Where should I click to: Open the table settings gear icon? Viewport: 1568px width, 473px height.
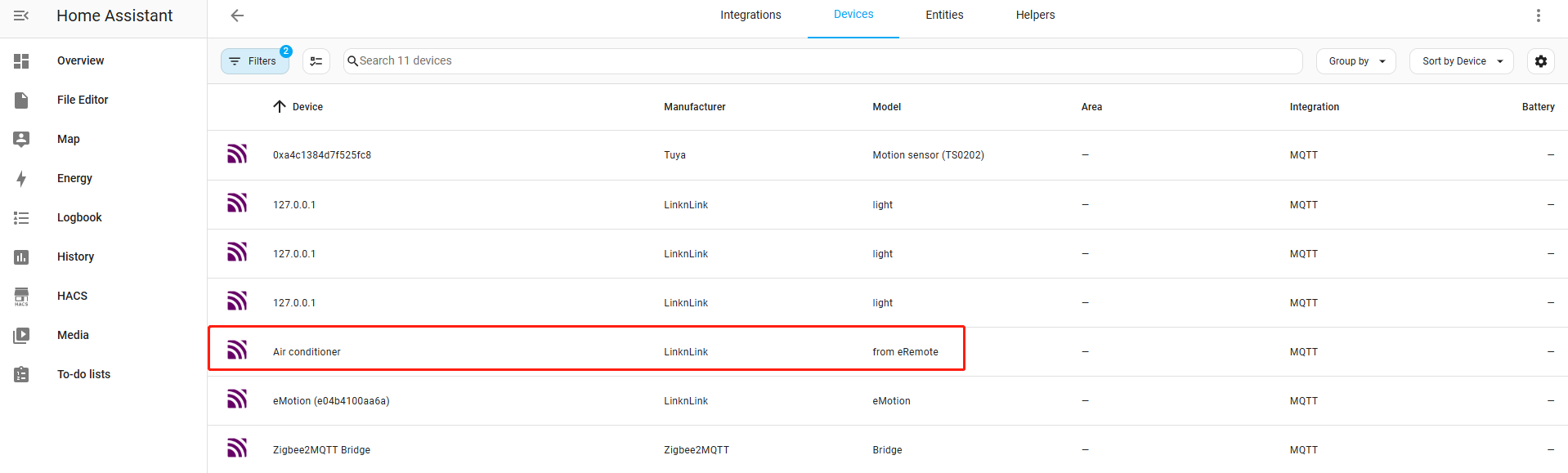pos(1540,61)
